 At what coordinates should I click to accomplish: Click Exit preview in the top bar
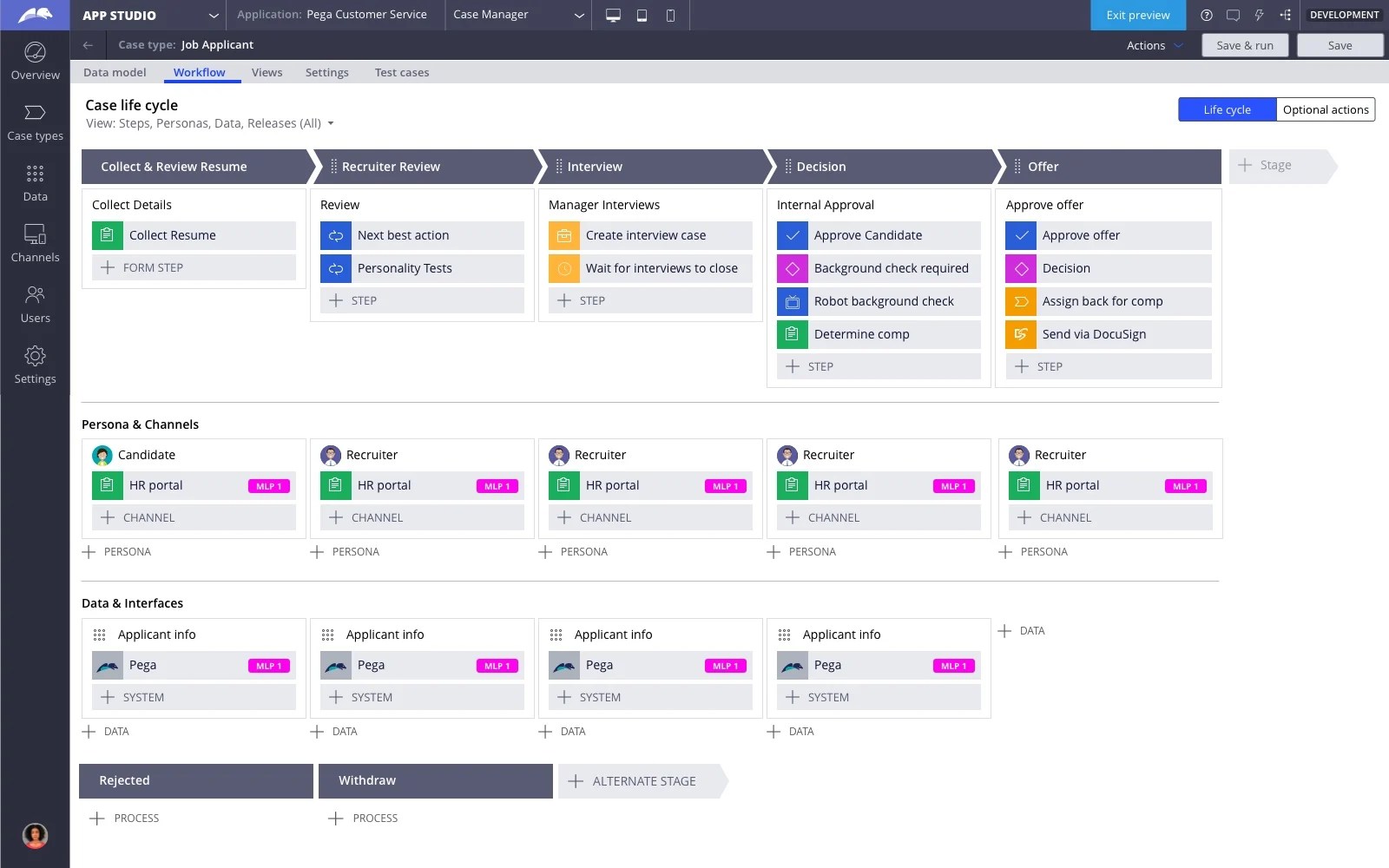coord(1137,15)
